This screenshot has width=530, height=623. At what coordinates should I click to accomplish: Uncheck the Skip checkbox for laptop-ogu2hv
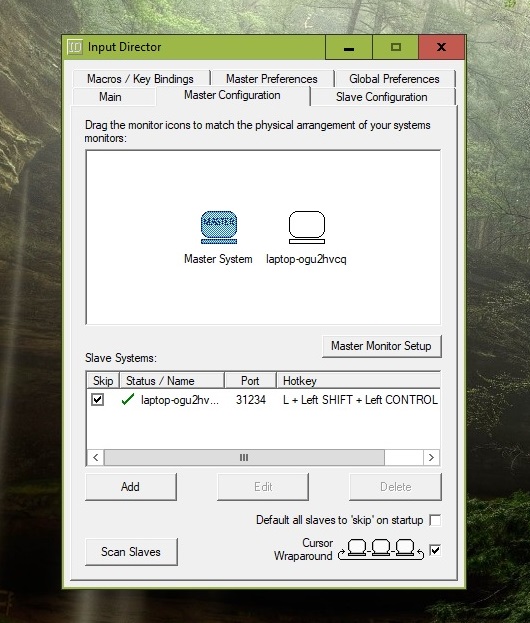(98, 399)
